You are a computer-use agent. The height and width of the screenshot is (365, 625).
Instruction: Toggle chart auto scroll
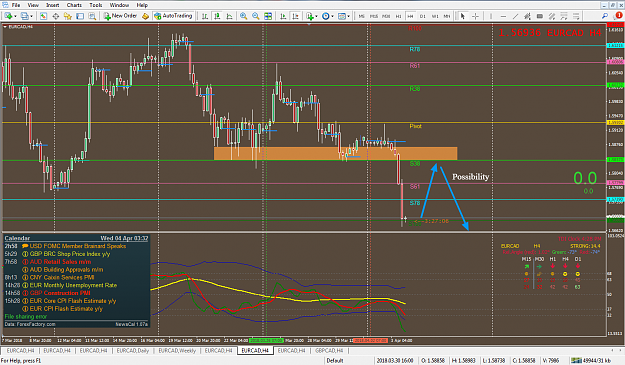(x=283, y=16)
